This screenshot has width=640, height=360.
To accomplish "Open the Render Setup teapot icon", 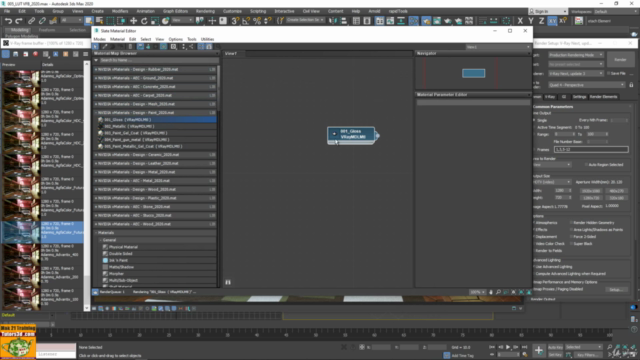I will click(x=426, y=21).
